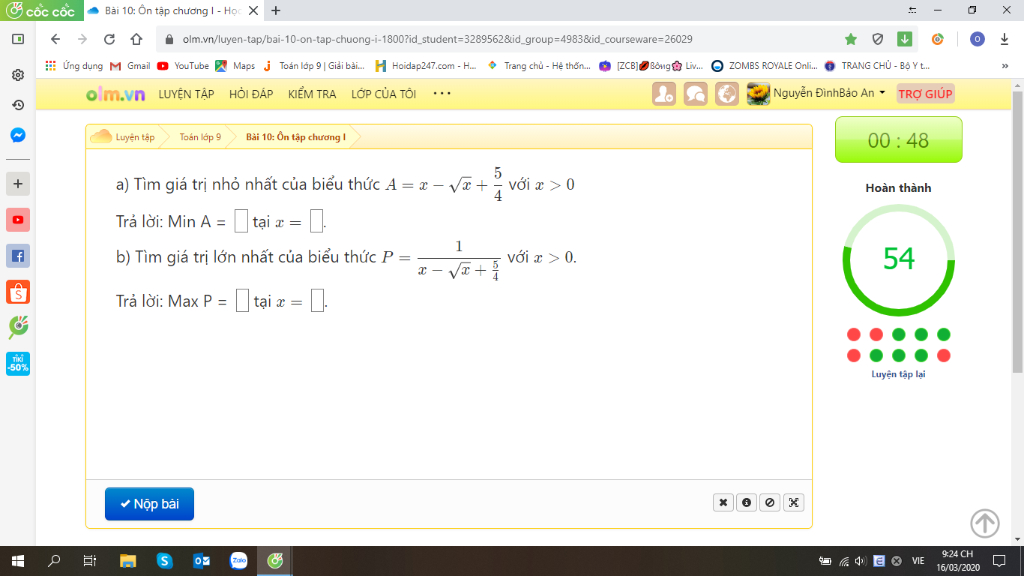Open the friends icon in header
This screenshot has height=576, width=1024.
pyautogui.click(x=664, y=94)
